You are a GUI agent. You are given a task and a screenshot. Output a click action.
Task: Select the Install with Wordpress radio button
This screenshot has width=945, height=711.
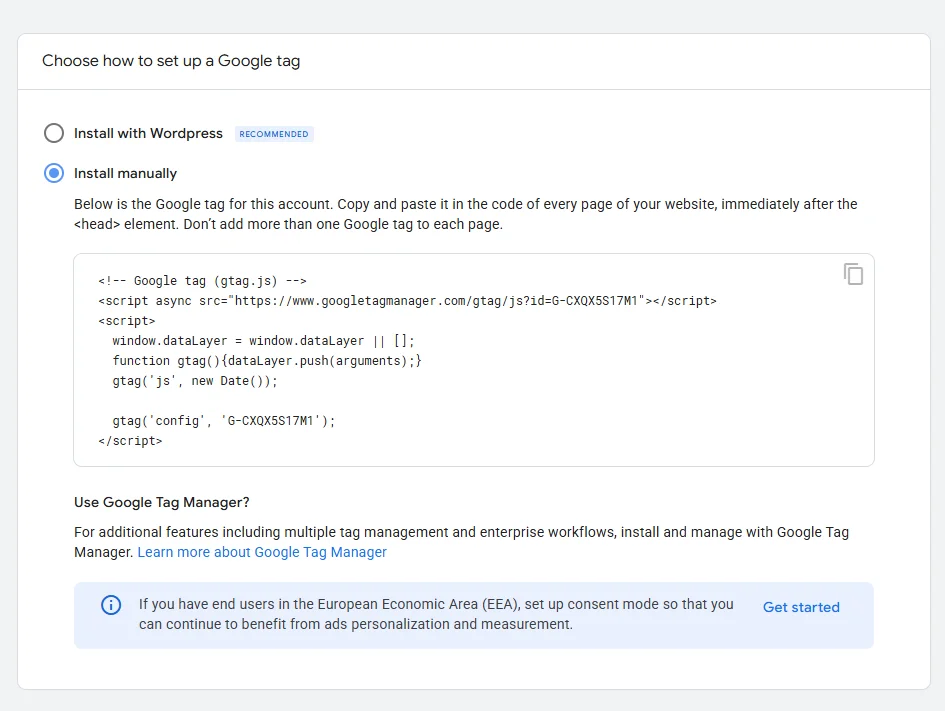(x=54, y=133)
